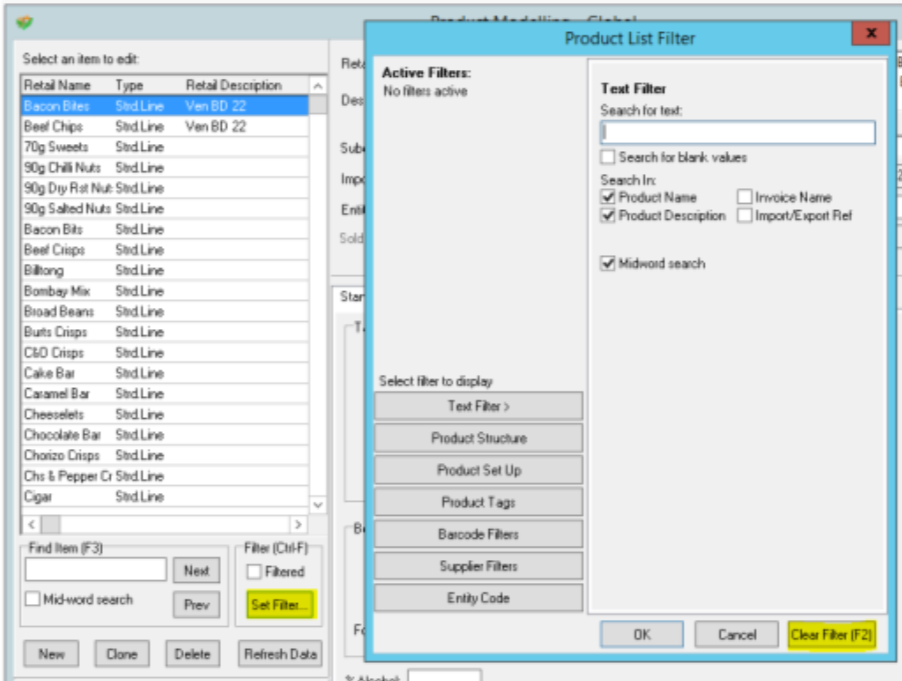Enable Search for blank values checkbox

coord(608,157)
